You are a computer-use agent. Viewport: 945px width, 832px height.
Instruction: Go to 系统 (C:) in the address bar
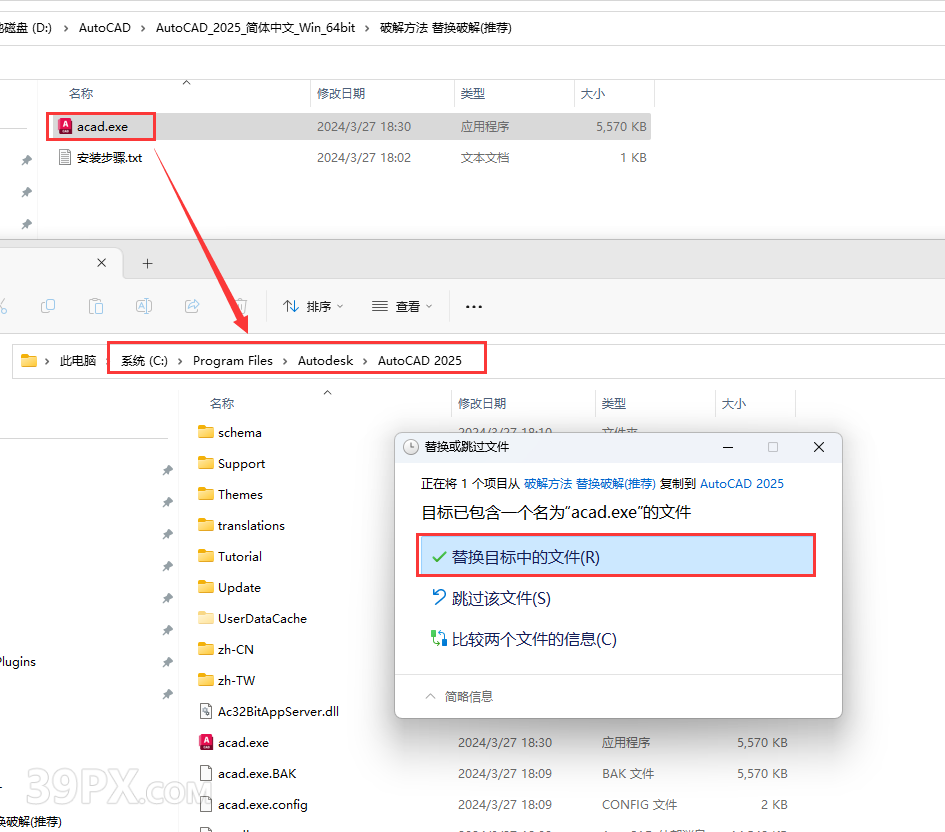144,360
